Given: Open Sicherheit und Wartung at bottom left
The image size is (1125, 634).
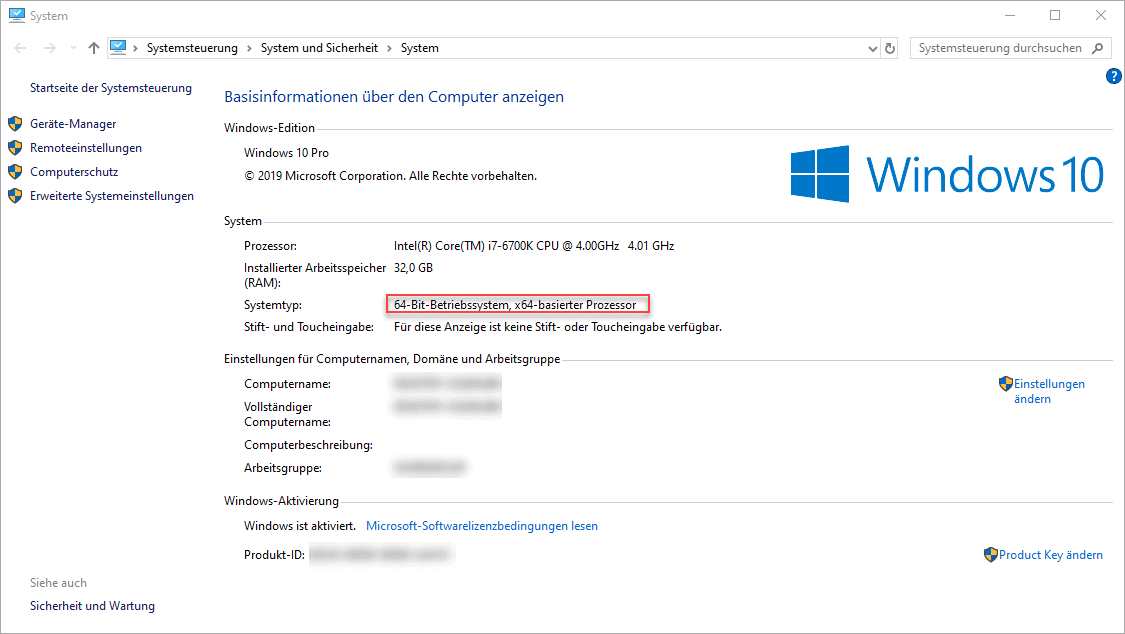Looking at the screenshot, I should (x=92, y=605).
